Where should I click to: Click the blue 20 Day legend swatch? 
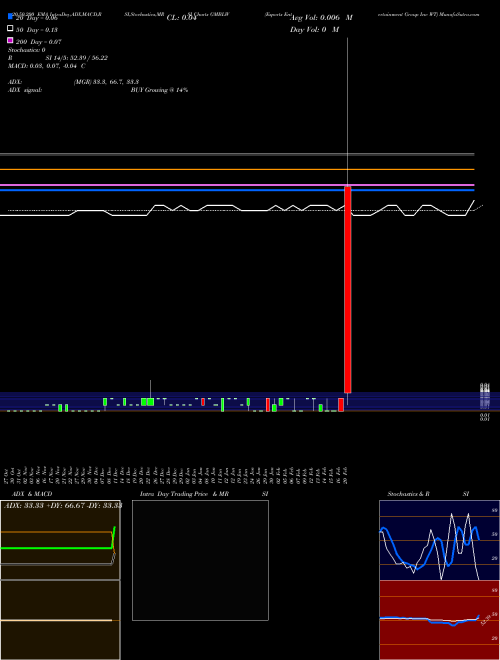tap(10, 17)
